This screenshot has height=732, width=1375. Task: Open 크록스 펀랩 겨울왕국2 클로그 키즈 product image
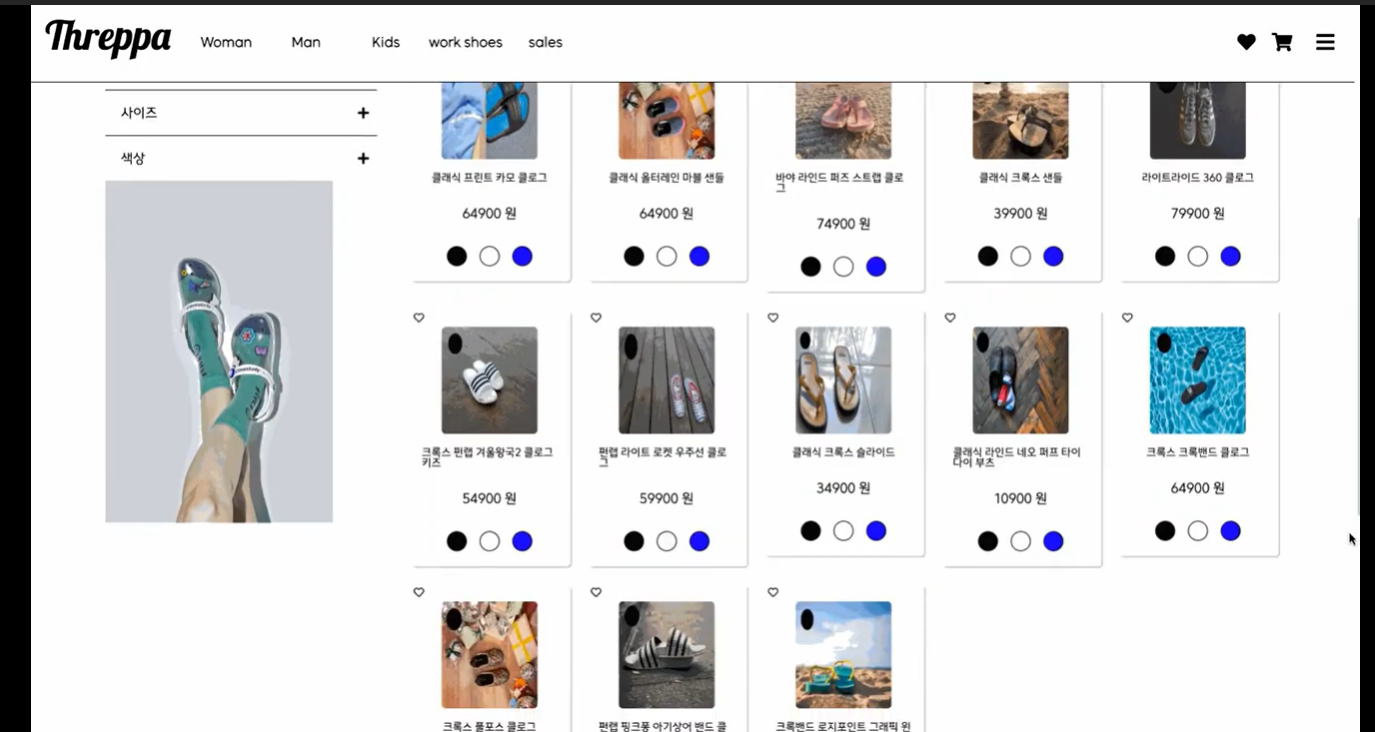489,380
